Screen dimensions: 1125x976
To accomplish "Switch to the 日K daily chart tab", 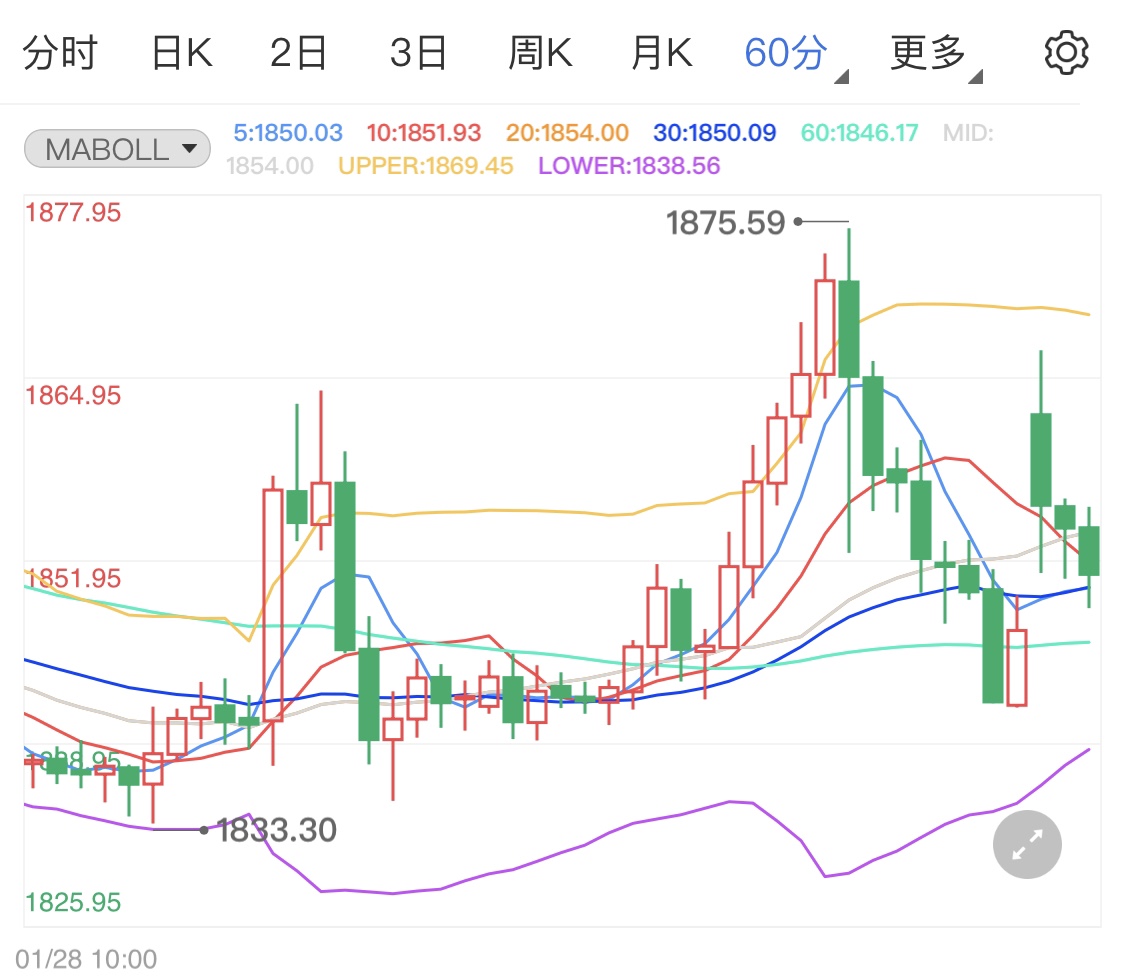I will coord(181,52).
